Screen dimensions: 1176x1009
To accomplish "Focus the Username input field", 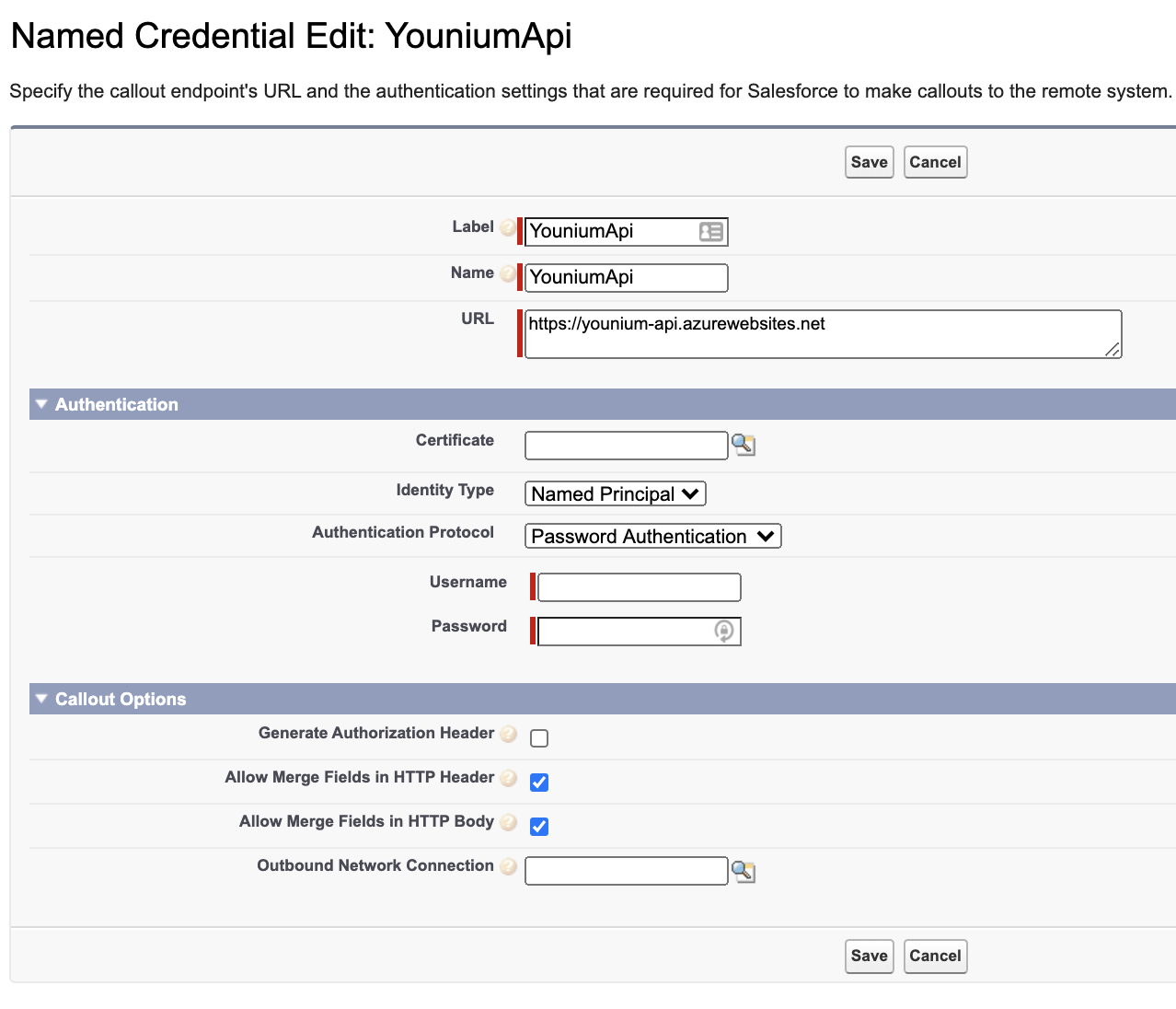I will [639, 587].
